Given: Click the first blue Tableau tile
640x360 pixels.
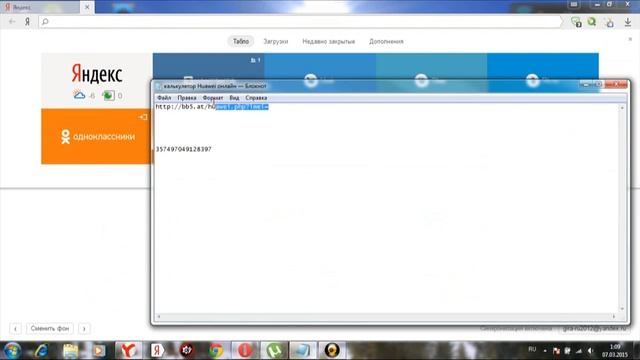Looking at the screenshot, I should click(x=208, y=66).
